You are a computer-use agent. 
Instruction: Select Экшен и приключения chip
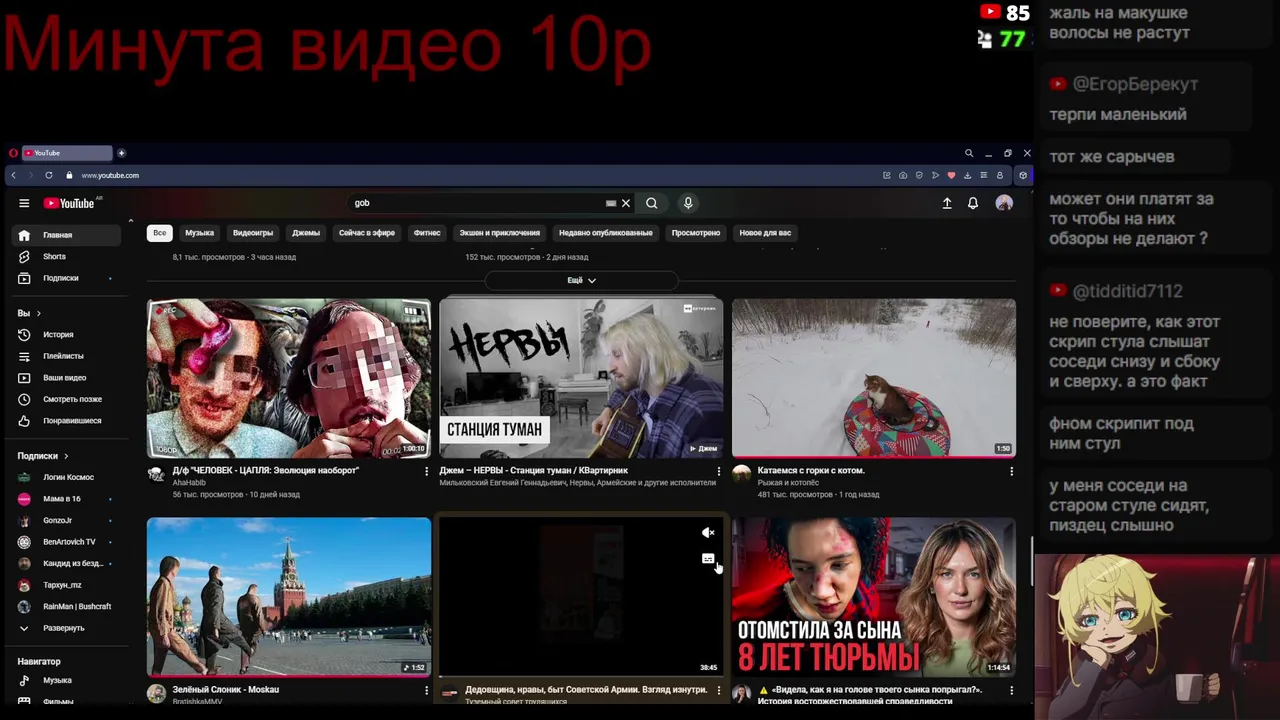pyautogui.click(x=500, y=233)
